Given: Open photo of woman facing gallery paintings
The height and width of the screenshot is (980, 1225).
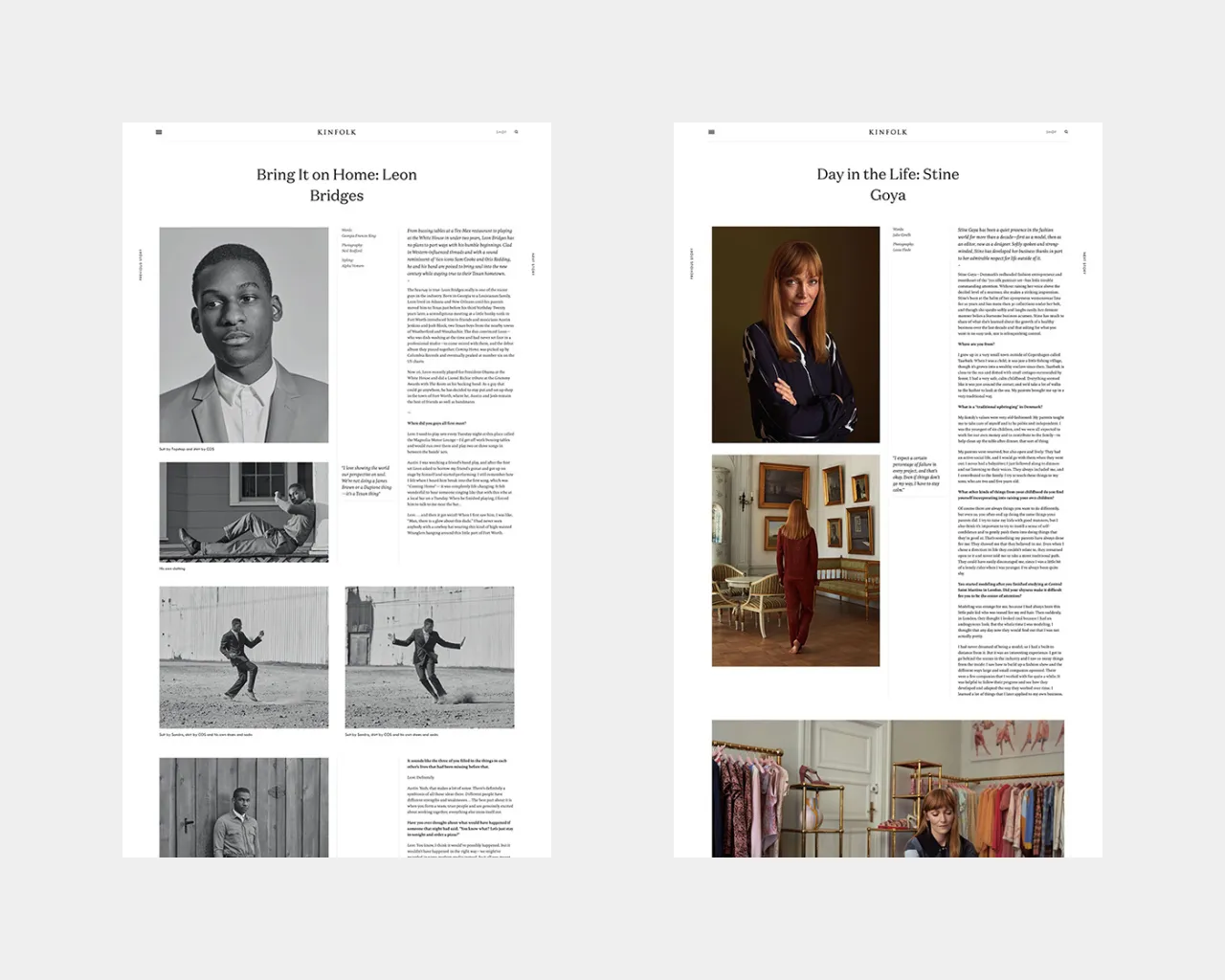Looking at the screenshot, I should (795, 561).
